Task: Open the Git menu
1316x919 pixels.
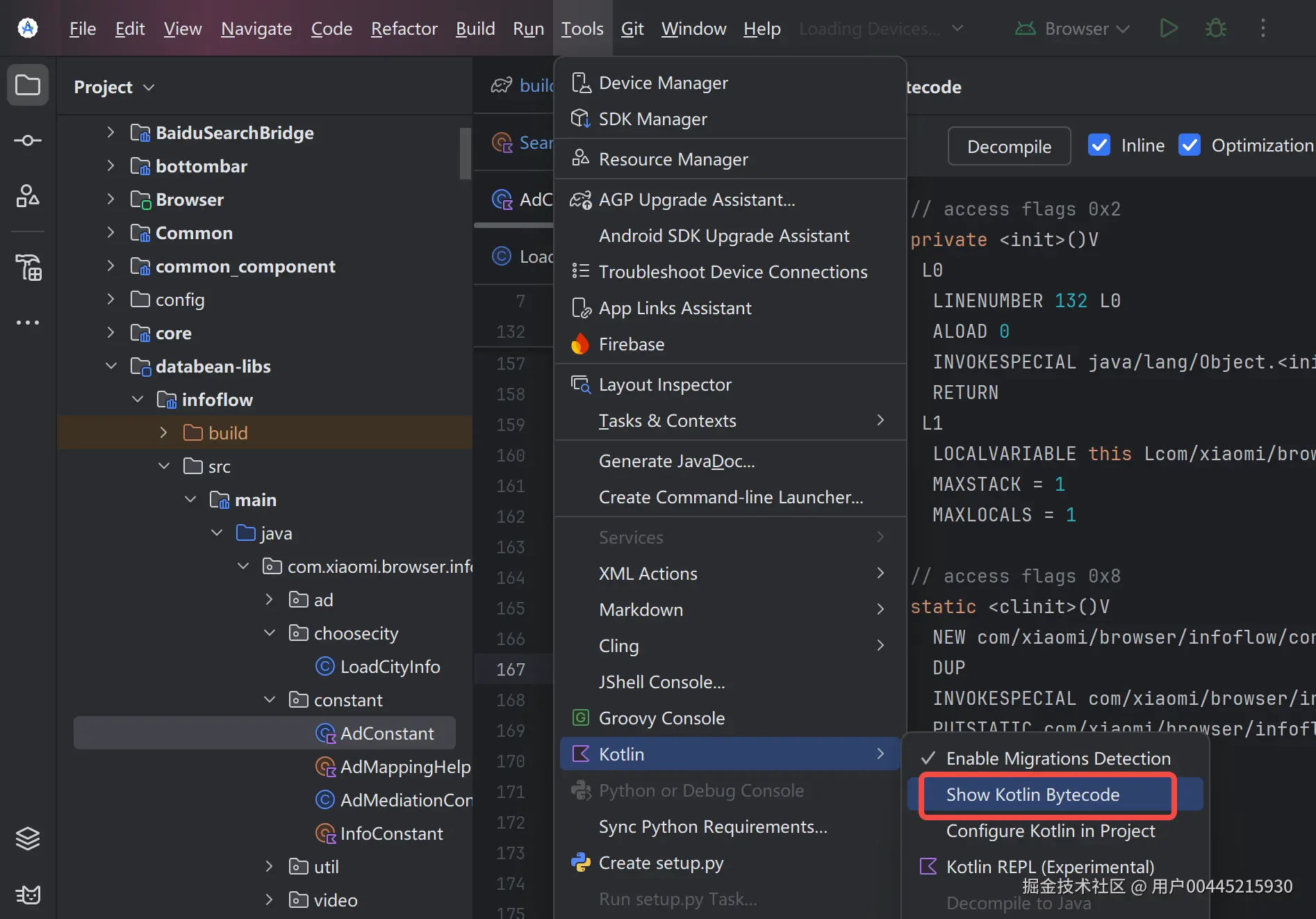Action: [x=632, y=29]
